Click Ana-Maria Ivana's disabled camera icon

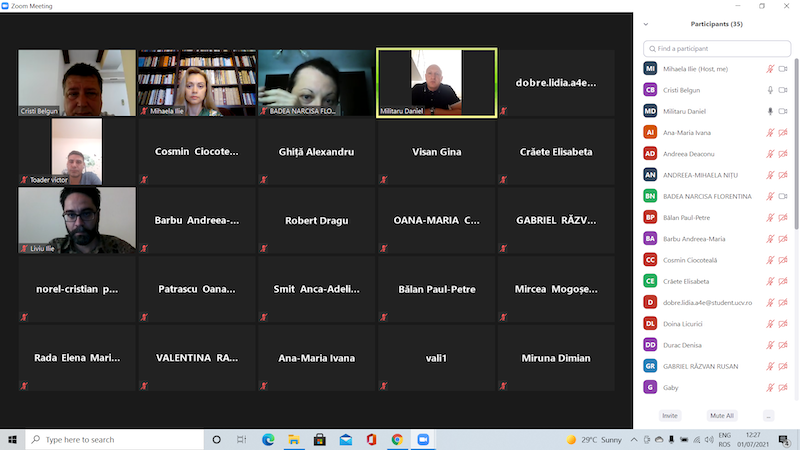click(783, 132)
